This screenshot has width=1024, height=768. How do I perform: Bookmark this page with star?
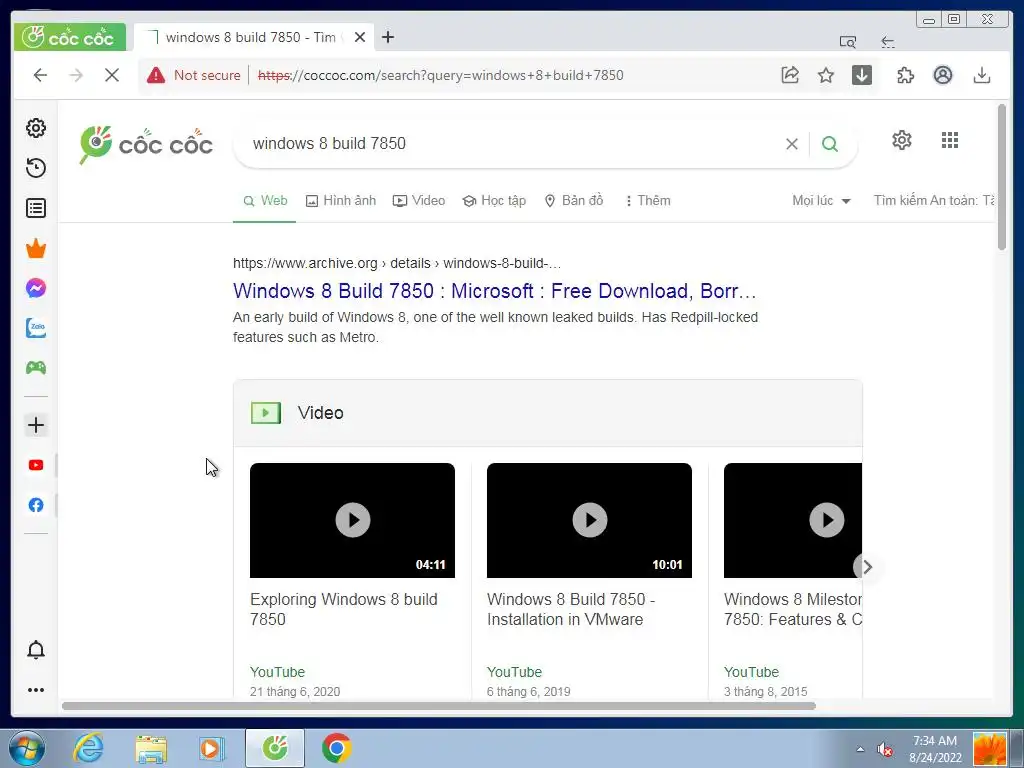pos(826,75)
